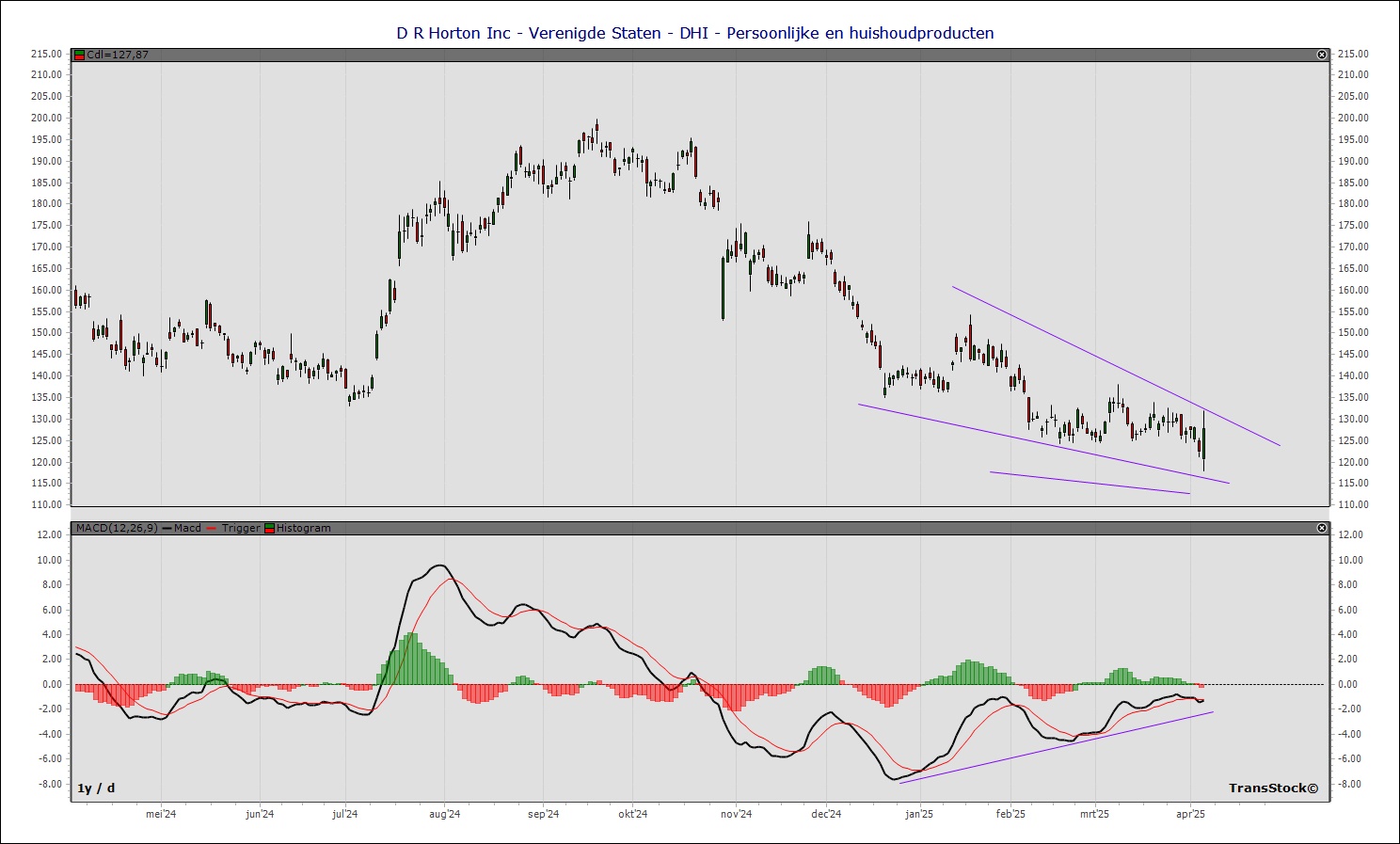Select the jan'25 date axis label
The width and height of the screenshot is (1400, 844).
[919, 814]
